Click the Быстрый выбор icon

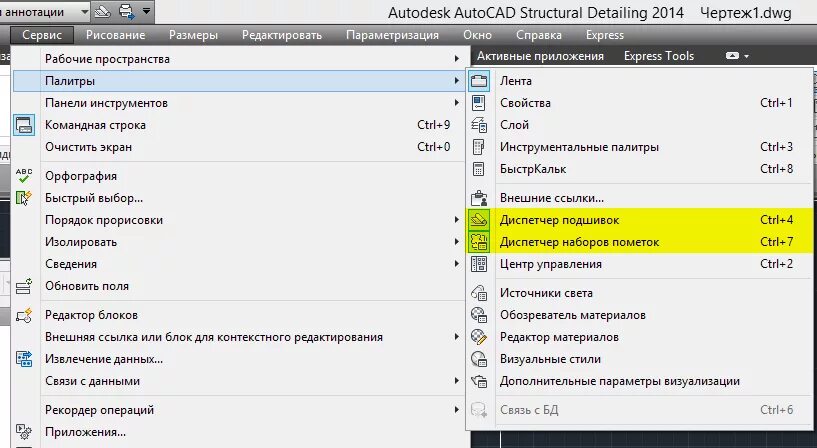click(24, 198)
